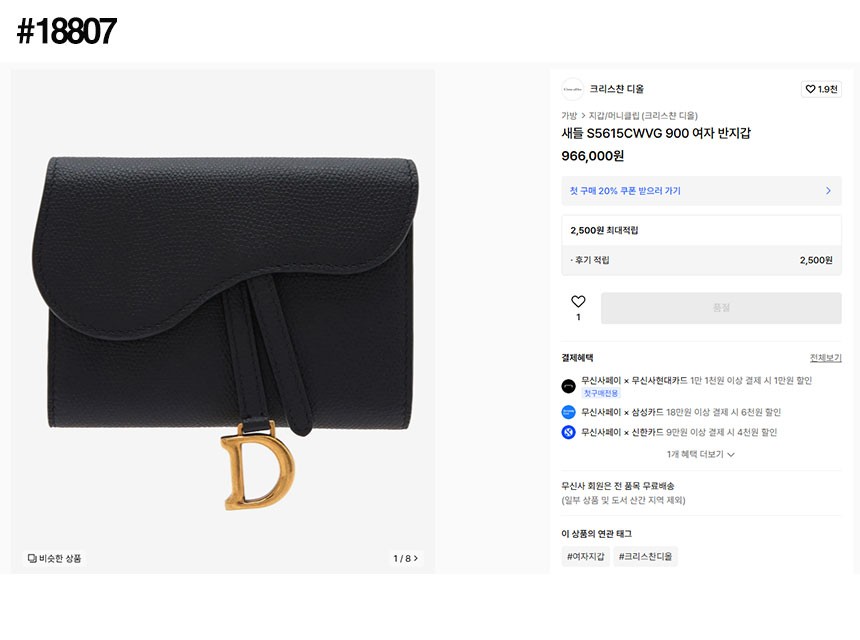Expand 1개 혜택 더보기 benefits list
860x640 pixels.
pos(700,454)
